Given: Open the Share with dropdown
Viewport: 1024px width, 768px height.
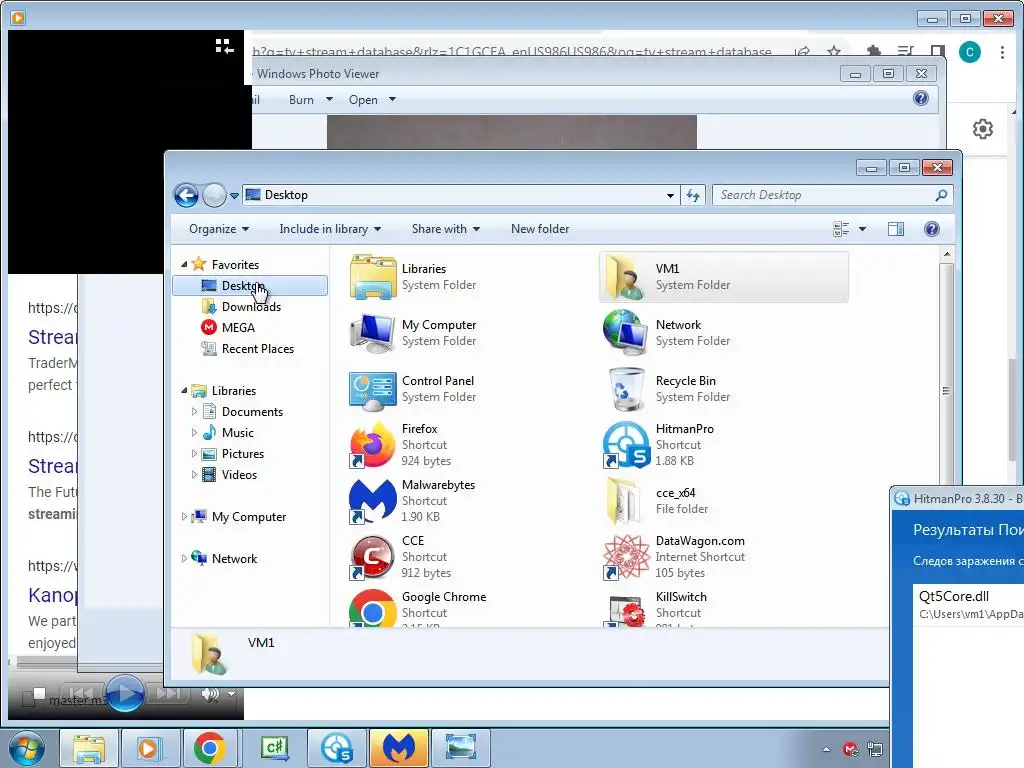Looking at the screenshot, I should (x=445, y=229).
